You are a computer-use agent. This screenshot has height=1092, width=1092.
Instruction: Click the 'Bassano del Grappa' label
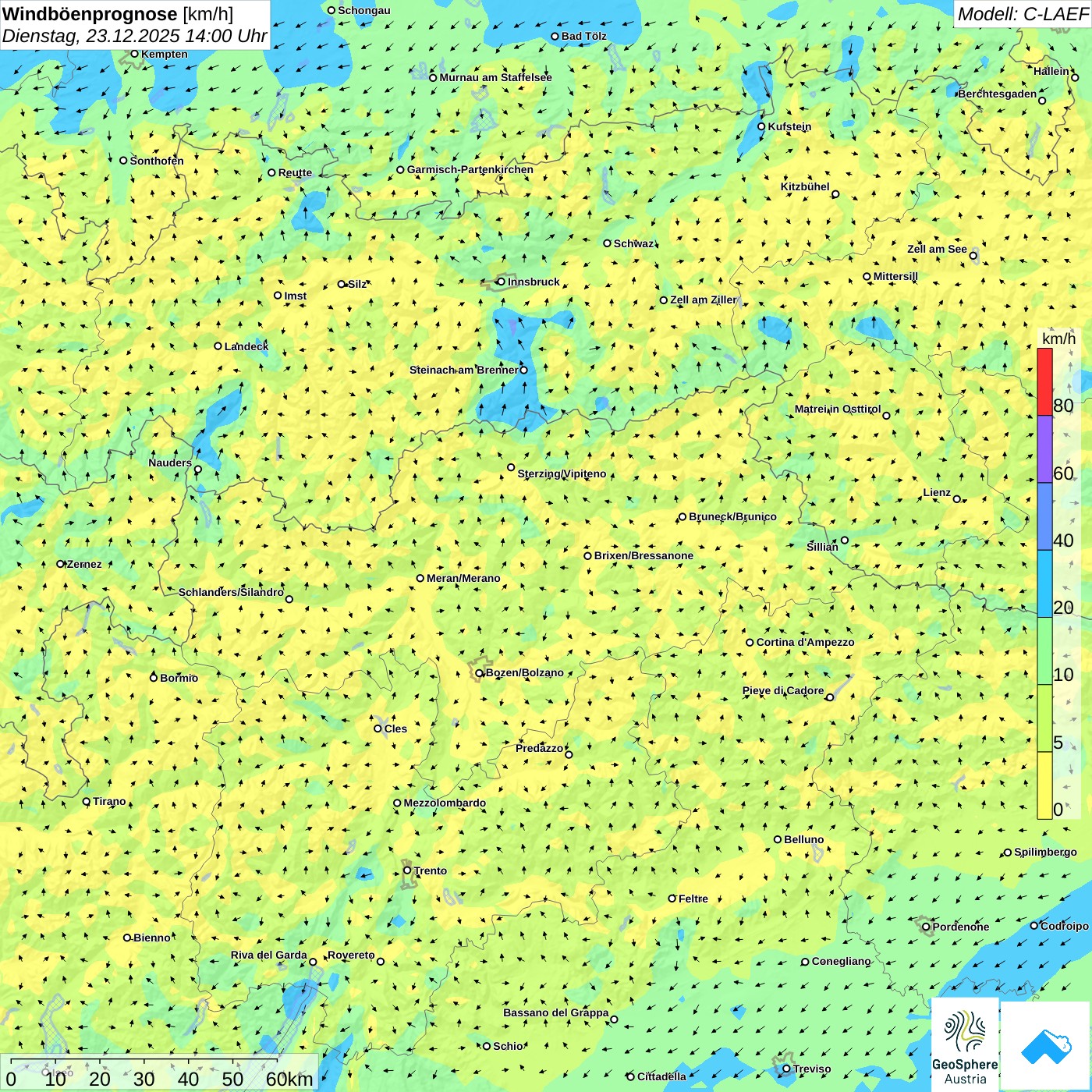click(x=555, y=1012)
